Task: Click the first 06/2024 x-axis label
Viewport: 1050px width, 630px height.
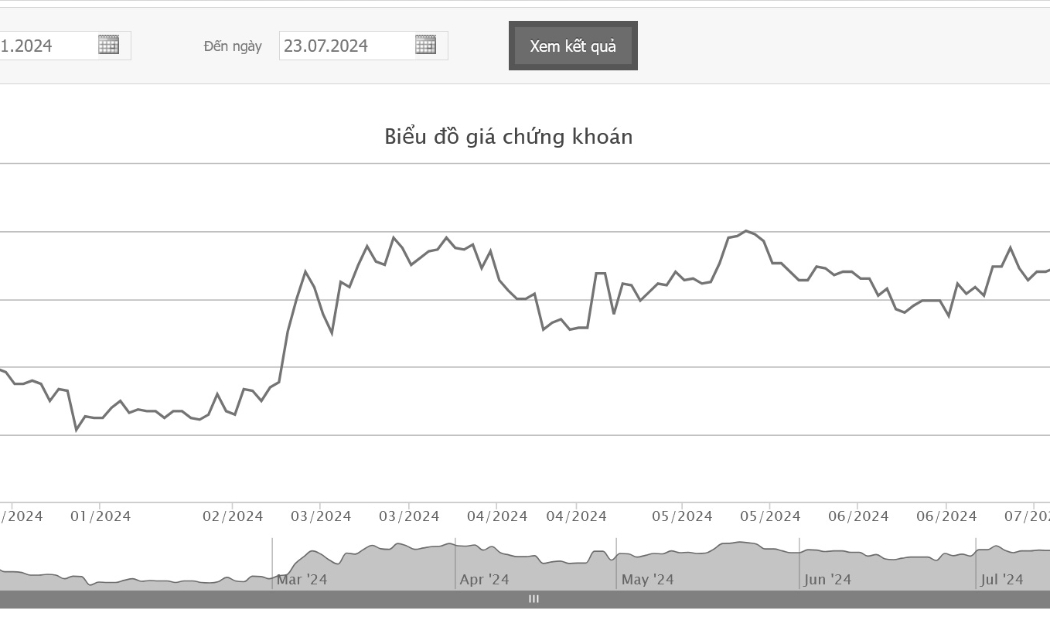Action: tap(858, 516)
